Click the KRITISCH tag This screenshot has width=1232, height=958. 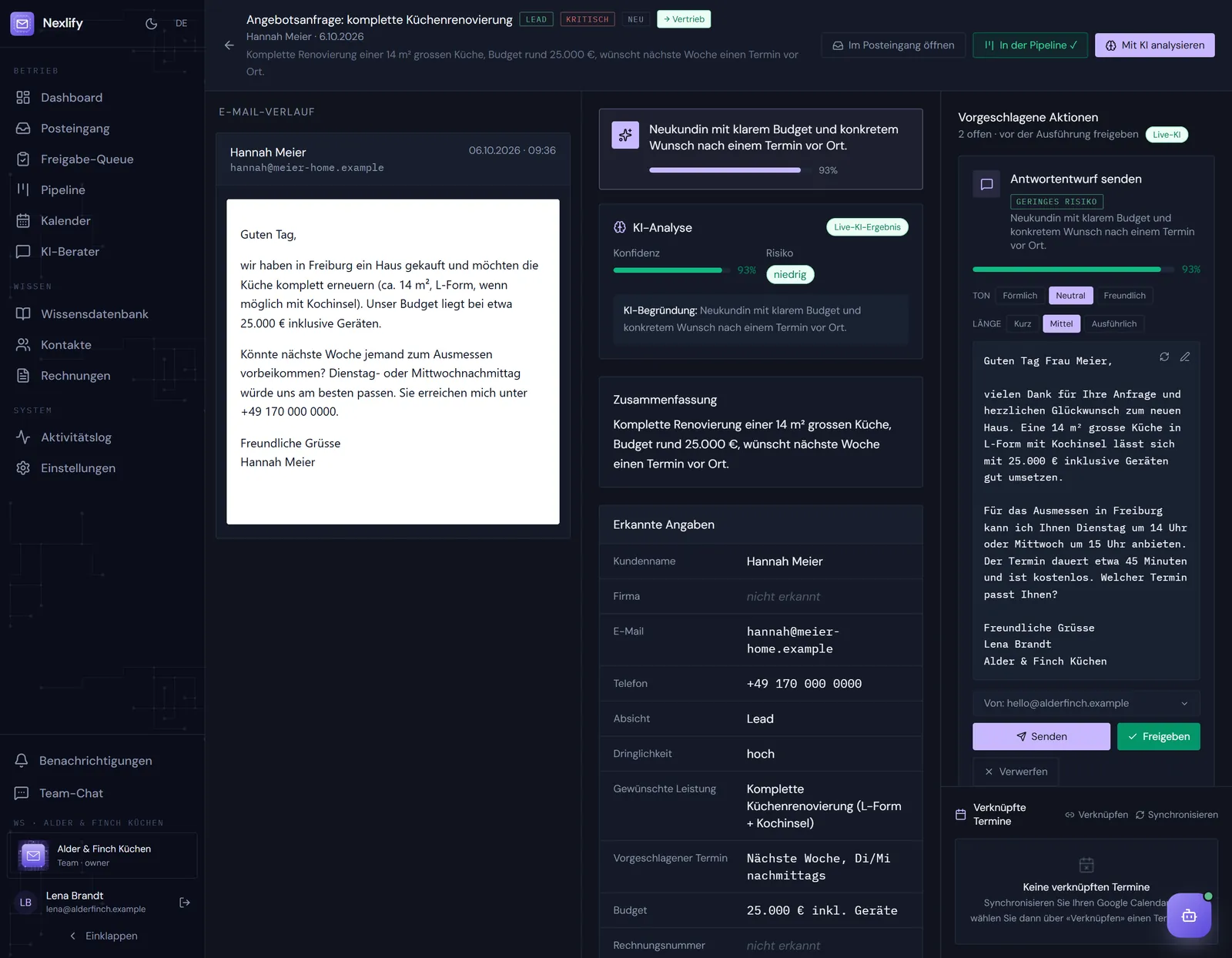click(x=588, y=19)
